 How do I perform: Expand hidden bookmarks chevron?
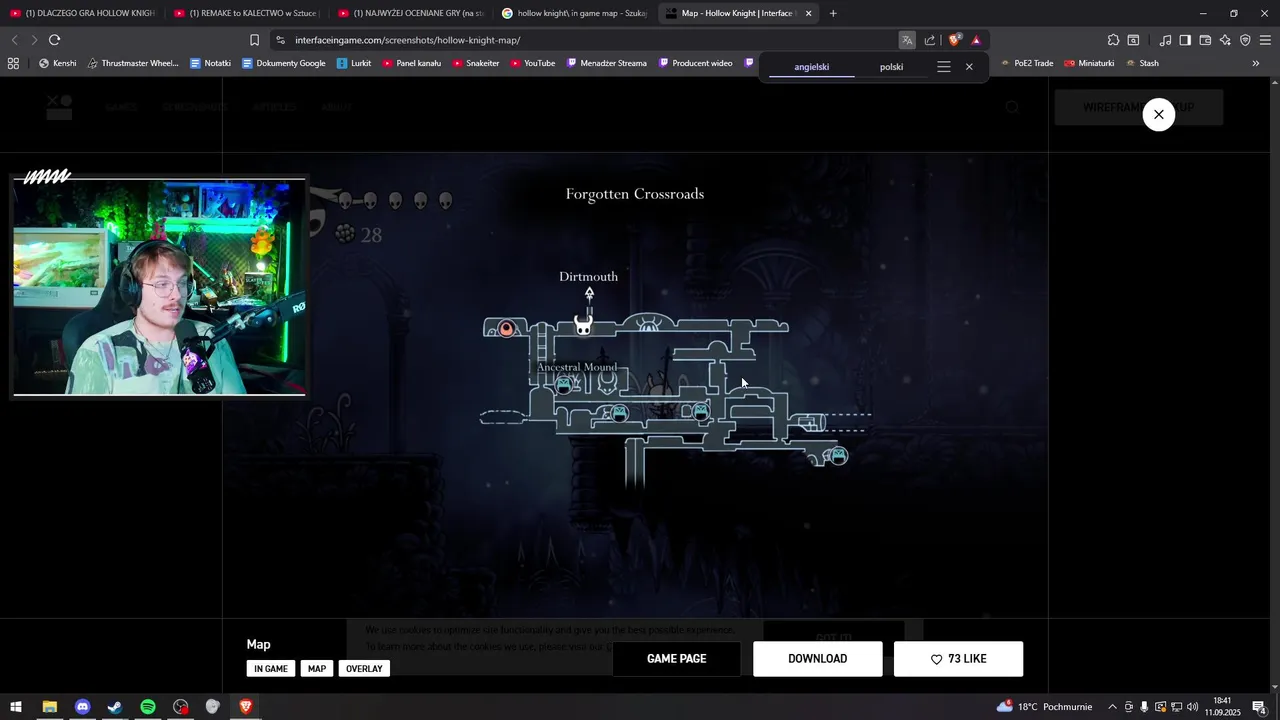(x=1256, y=63)
